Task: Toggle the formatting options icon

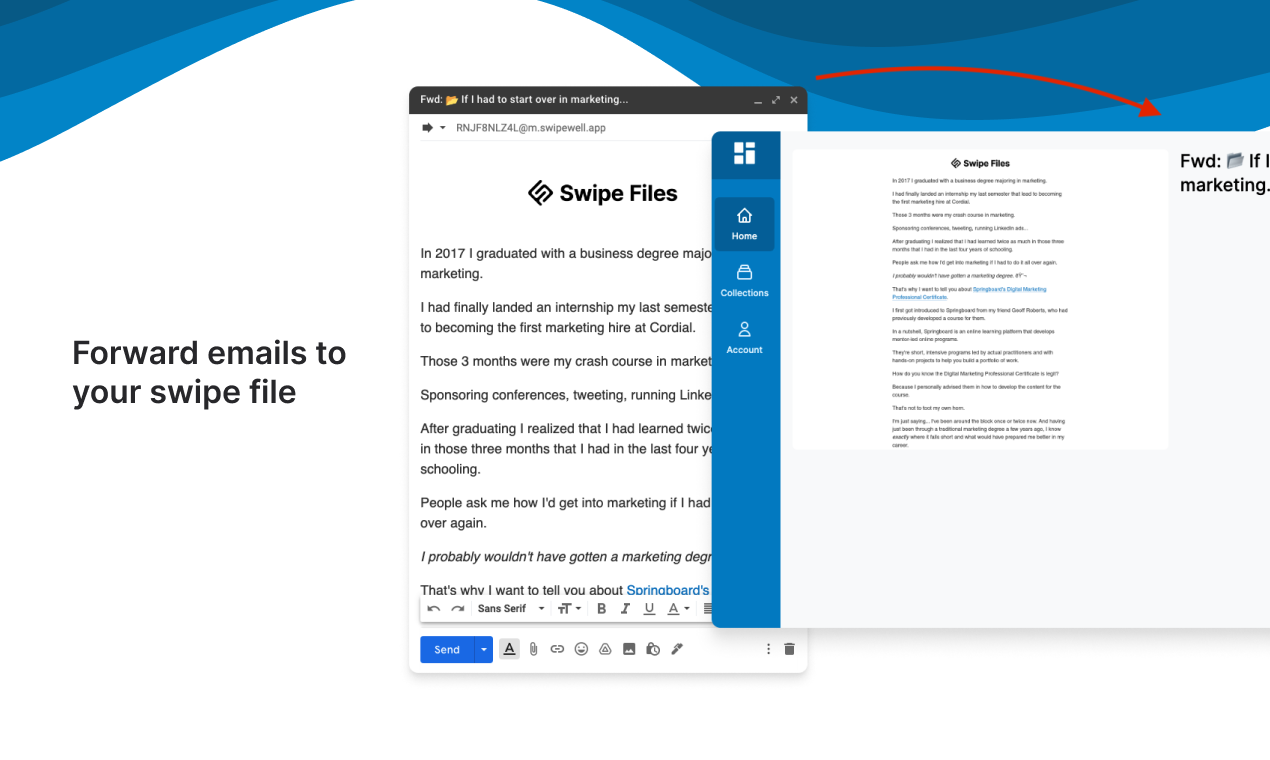Action: click(509, 649)
